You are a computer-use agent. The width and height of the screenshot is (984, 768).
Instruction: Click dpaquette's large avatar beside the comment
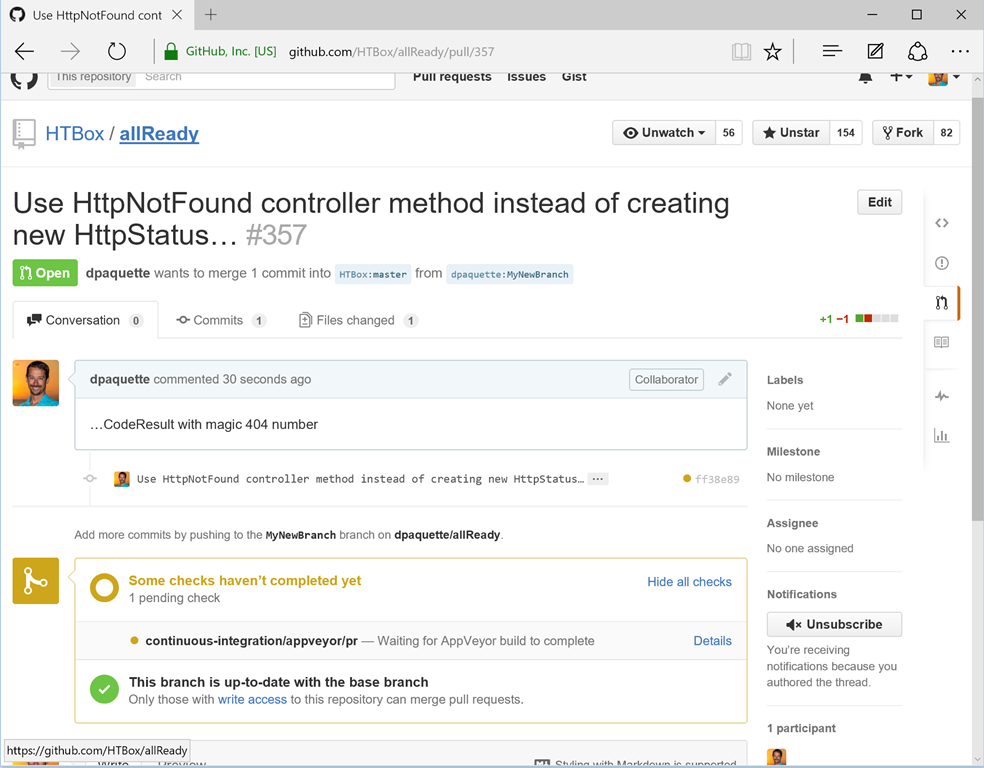coord(36,383)
